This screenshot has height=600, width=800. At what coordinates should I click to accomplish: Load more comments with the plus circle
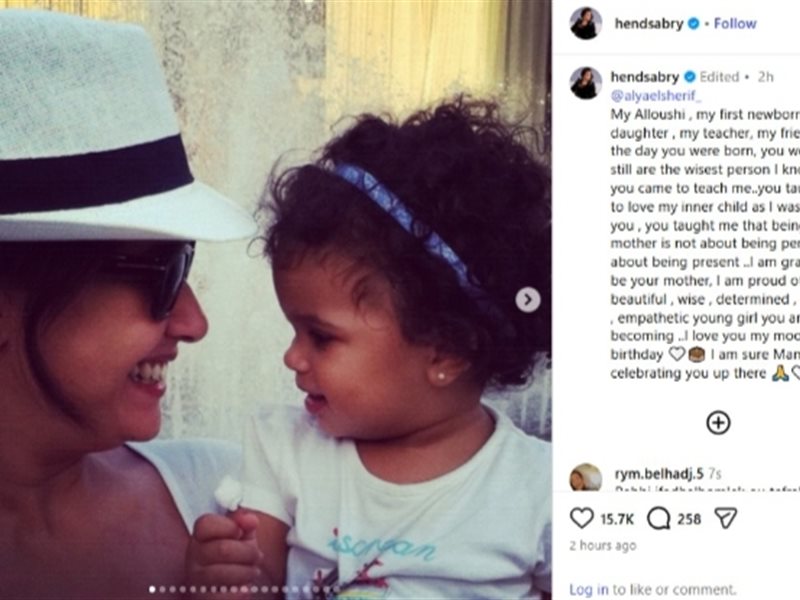pyautogui.click(x=718, y=422)
